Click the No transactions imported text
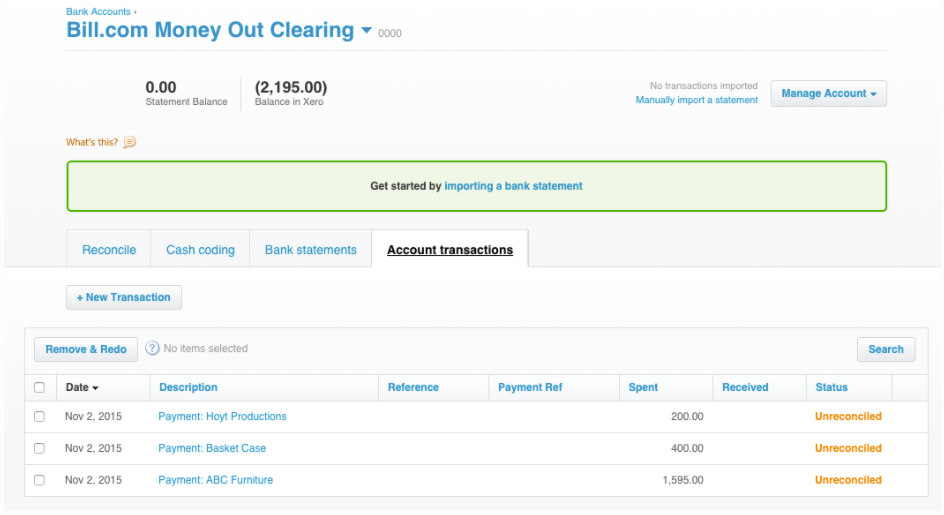Viewport: 944px width, 515px height. click(x=704, y=86)
